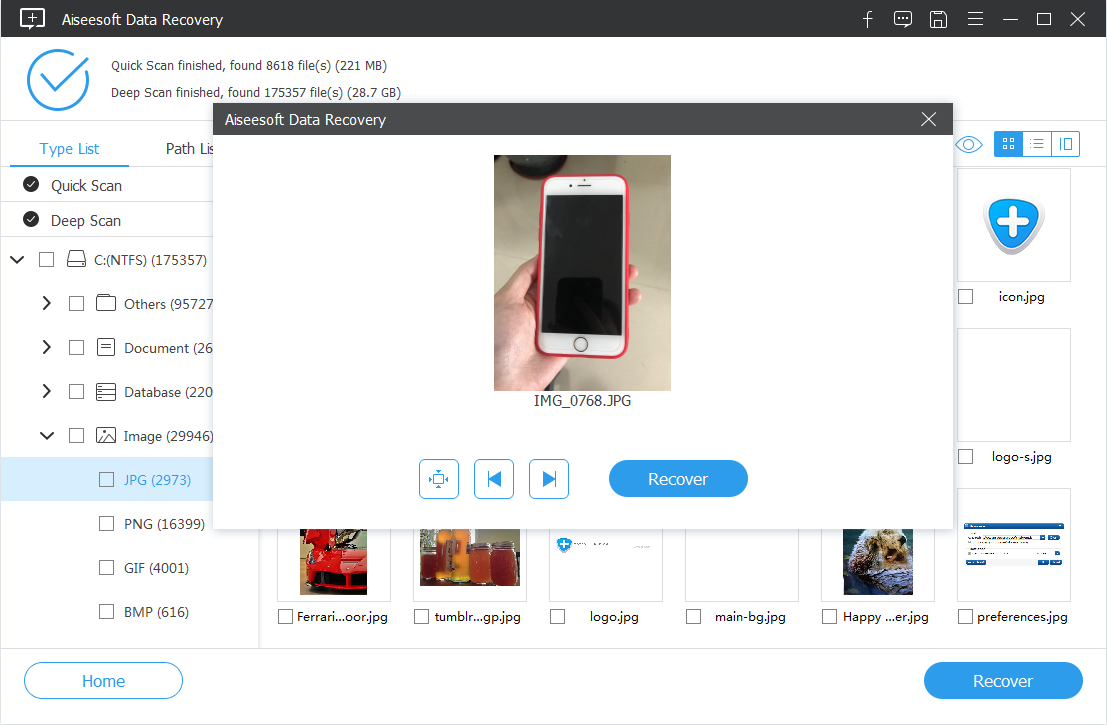Check the Database category checkbox
Image resolution: width=1107 pixels, height=725 pixels.
76,392
